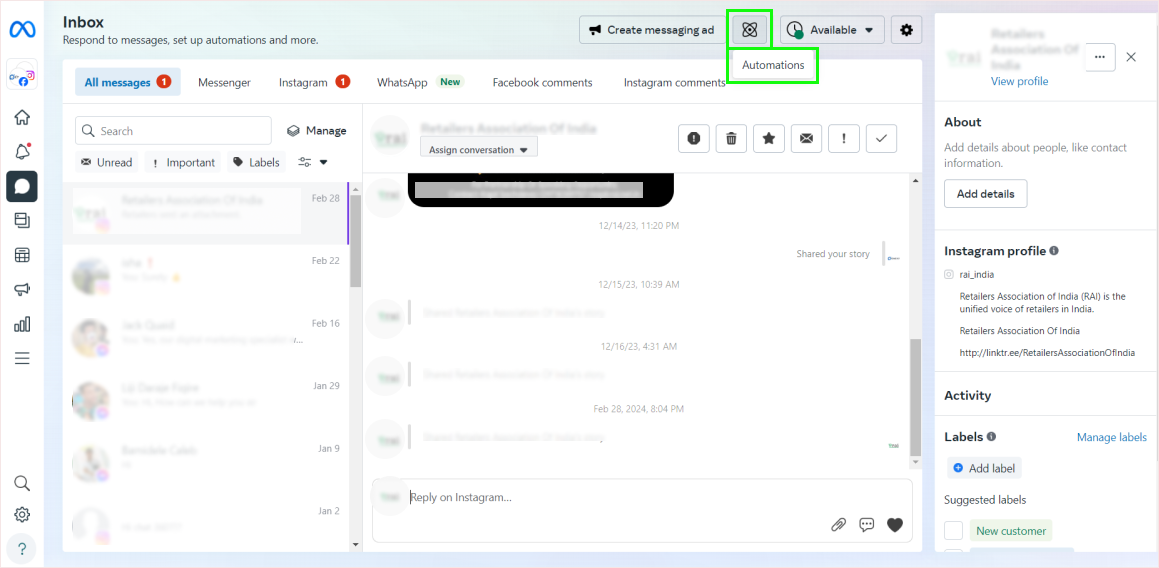Viewport: 1159px width, 568px height.
Task: Select the Inbox chat bubble icon
Action: (x=22, y=186)
